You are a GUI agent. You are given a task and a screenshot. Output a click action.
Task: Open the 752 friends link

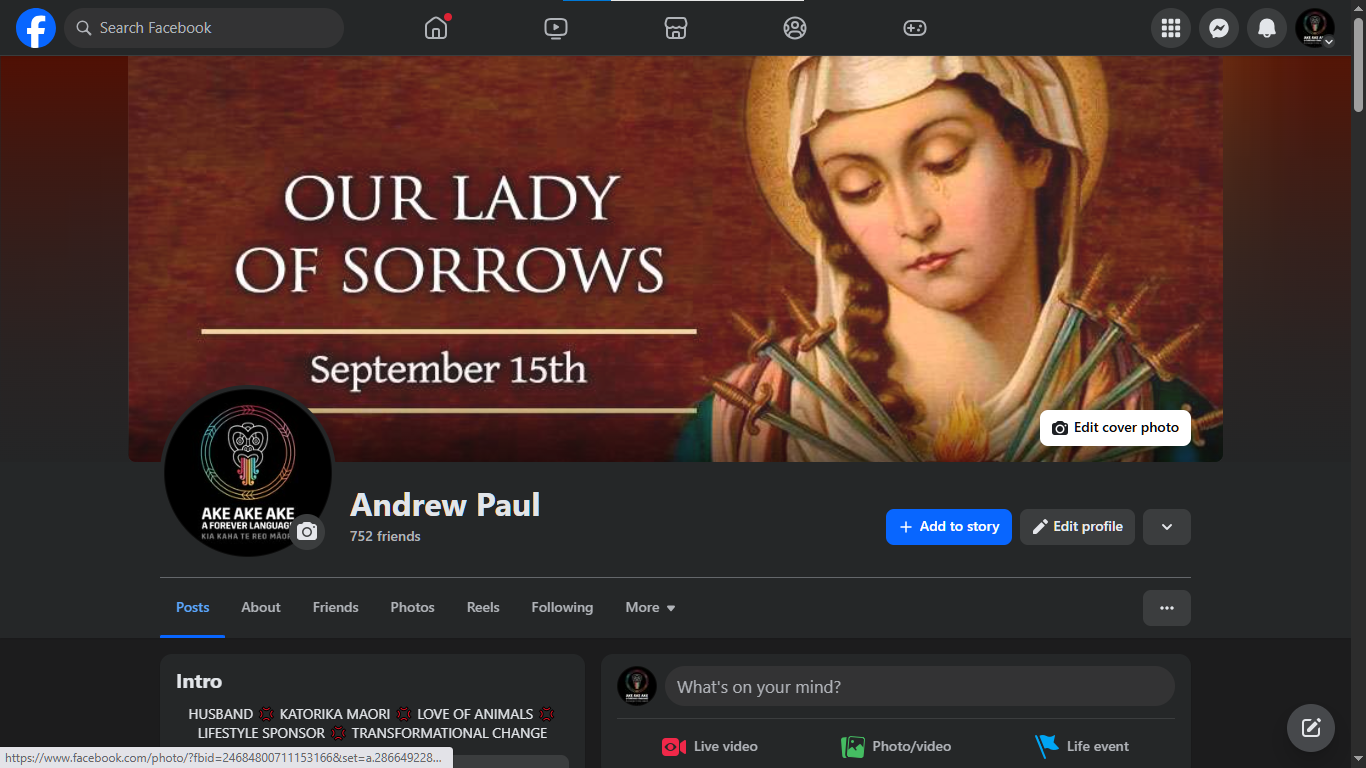(x=385, y=537)
